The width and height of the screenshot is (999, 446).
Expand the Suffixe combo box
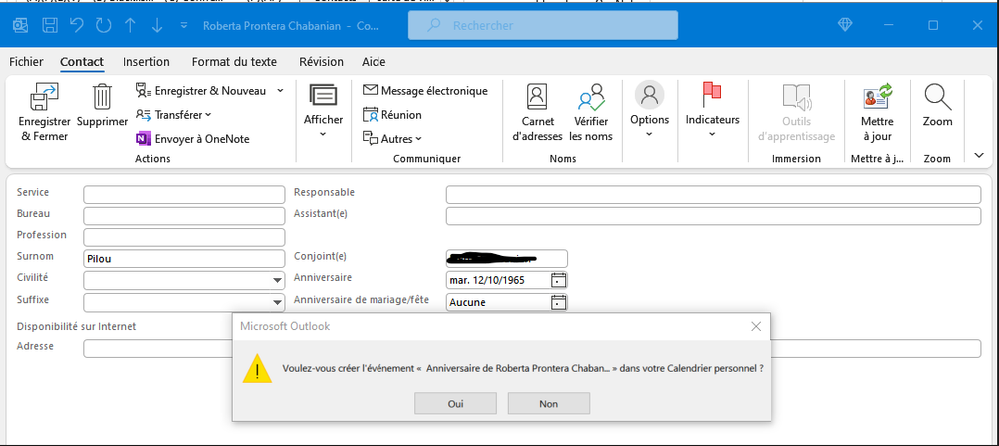277,302
